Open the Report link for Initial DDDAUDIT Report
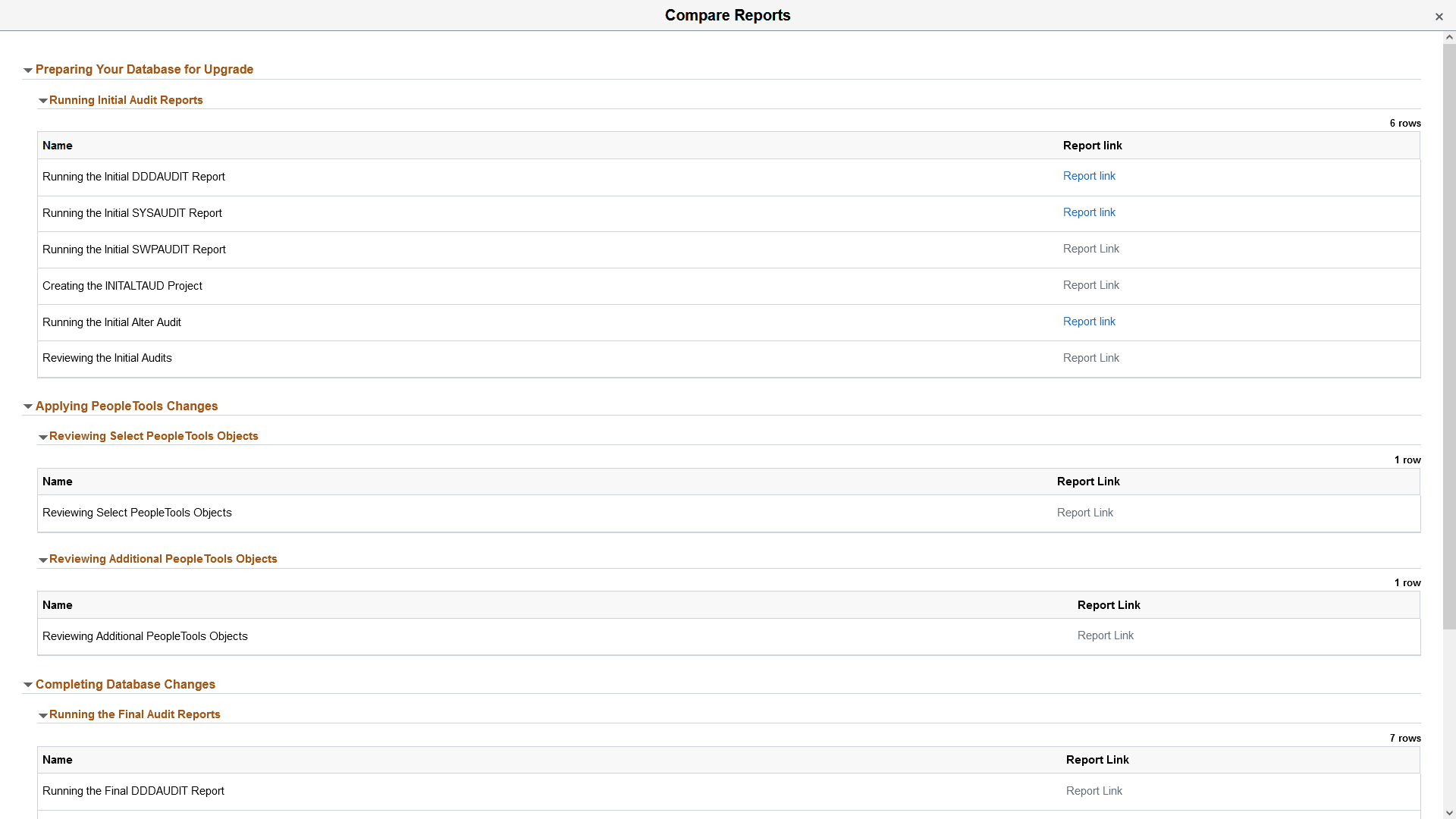 pos(1088,175)
